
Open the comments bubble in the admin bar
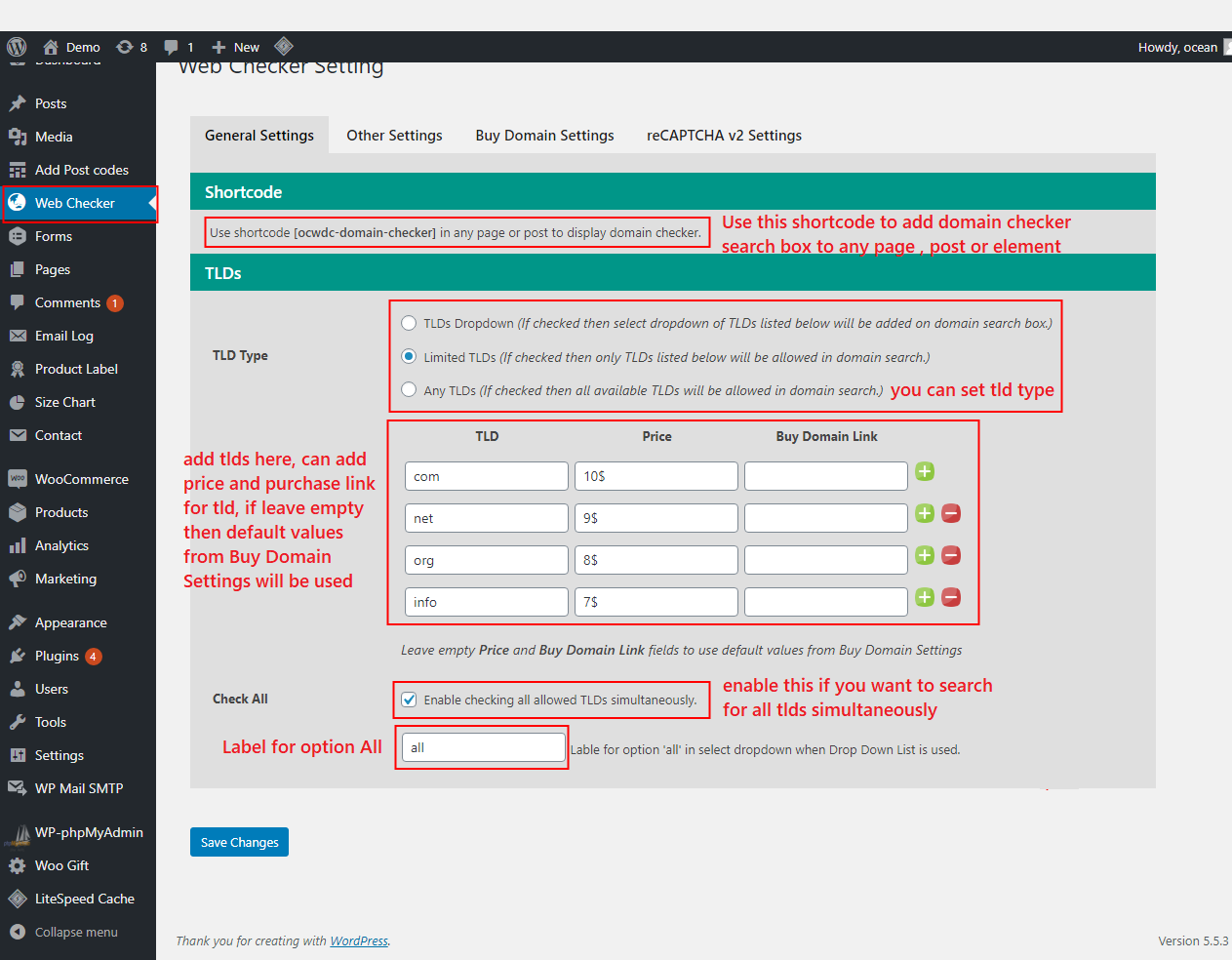click(x=172, y=46)
